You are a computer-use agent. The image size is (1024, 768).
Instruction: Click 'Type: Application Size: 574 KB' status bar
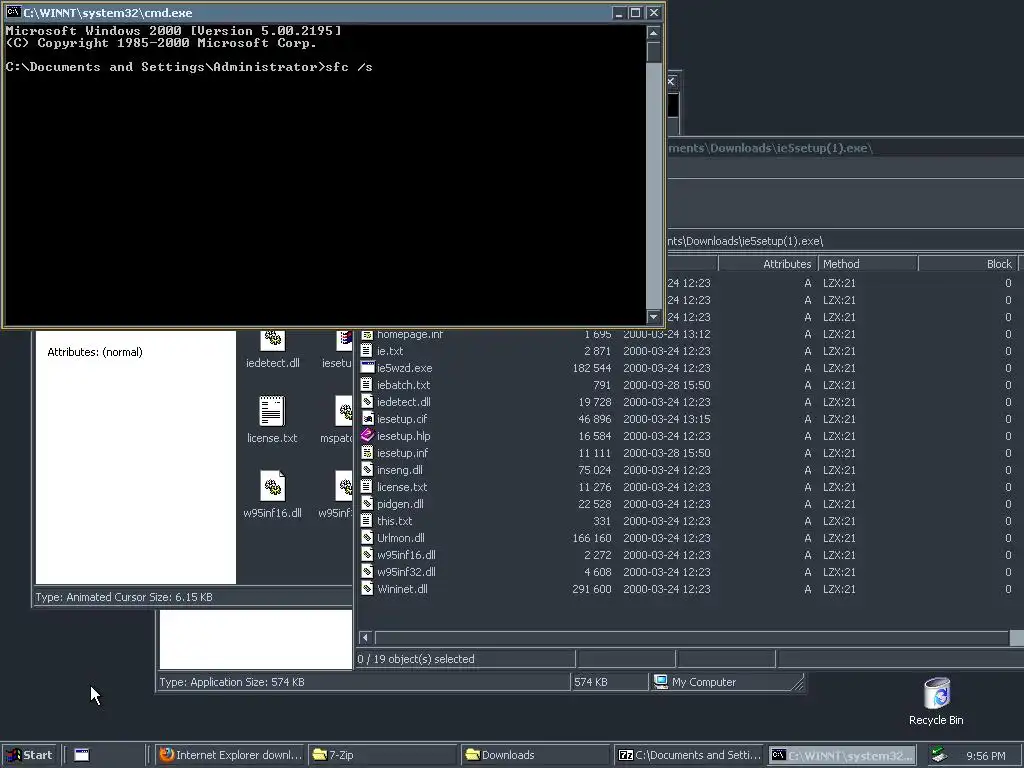[362, 682]
